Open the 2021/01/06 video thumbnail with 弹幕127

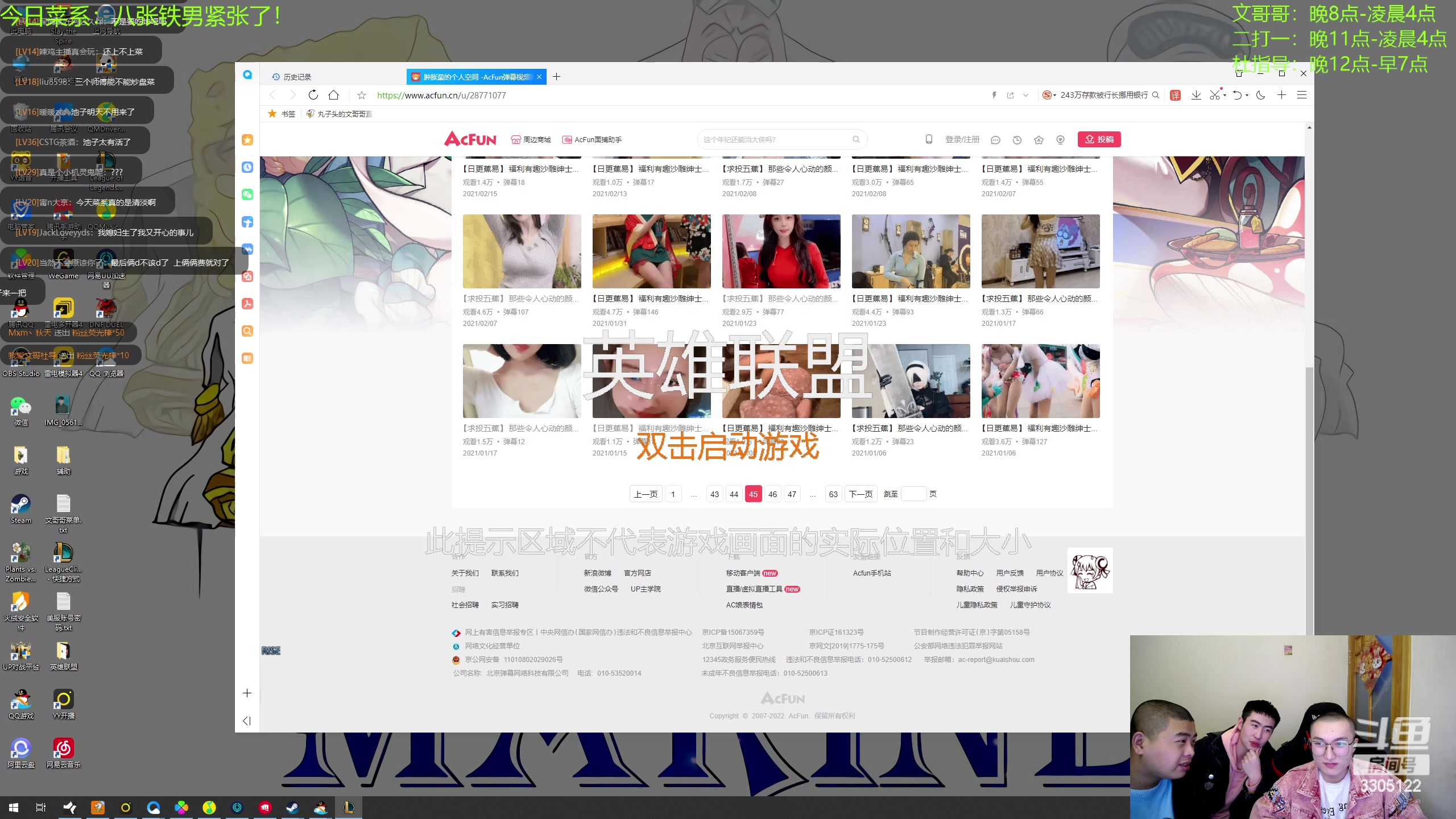[x=1040, y=381]
